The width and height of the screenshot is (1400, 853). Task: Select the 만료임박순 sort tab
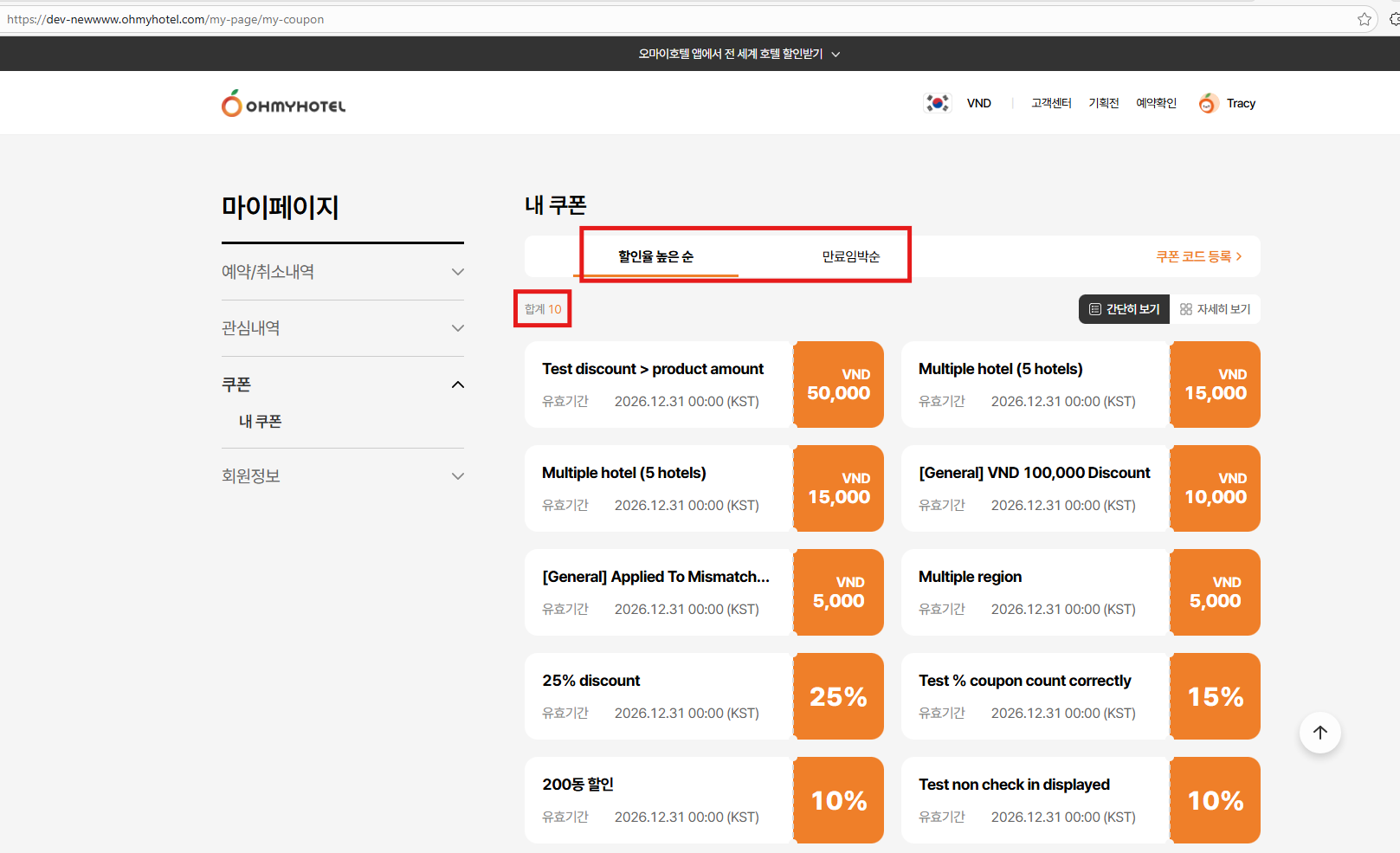850,256
